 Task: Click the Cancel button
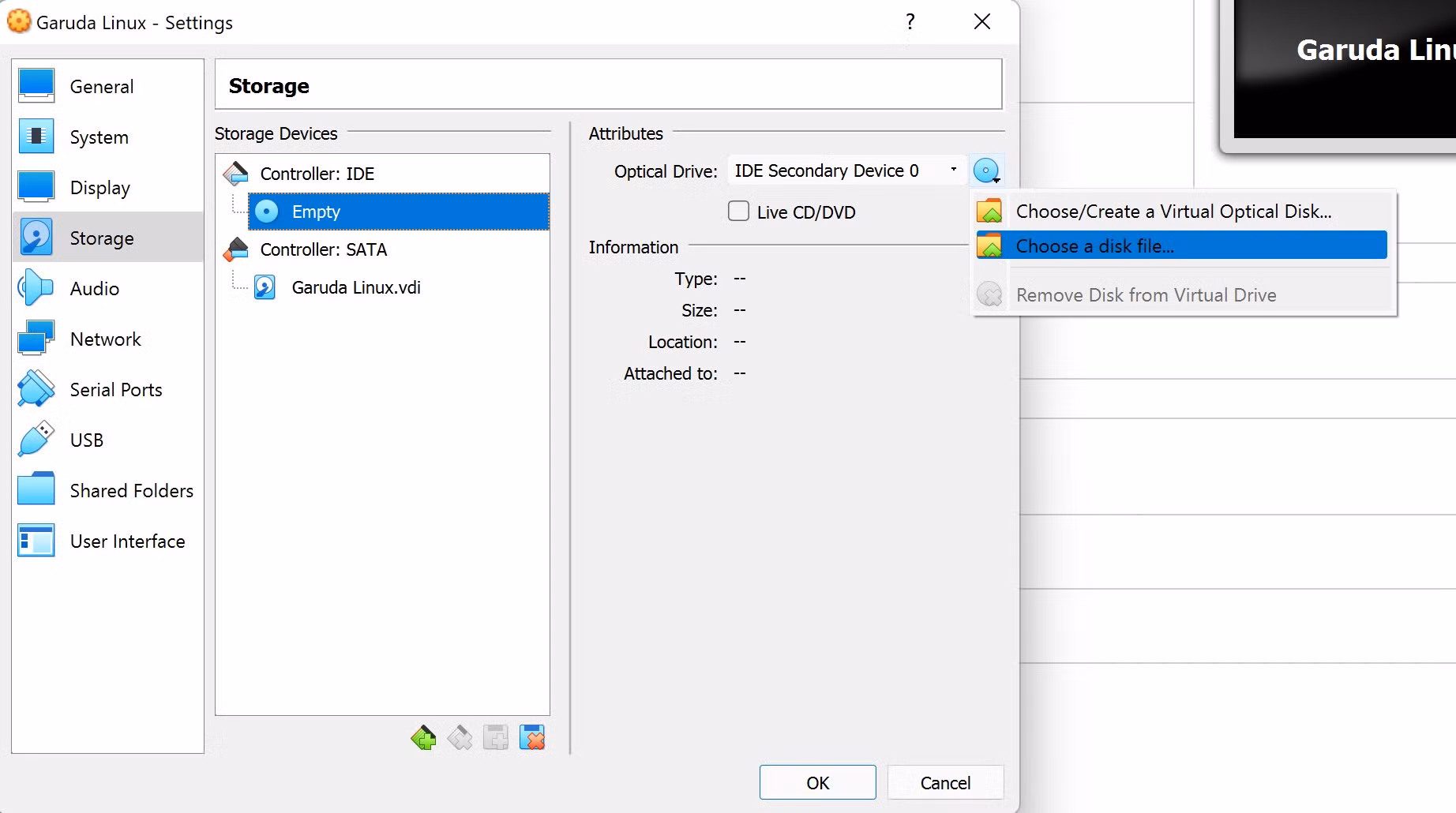pyautogui.click(x=945, y=782)
